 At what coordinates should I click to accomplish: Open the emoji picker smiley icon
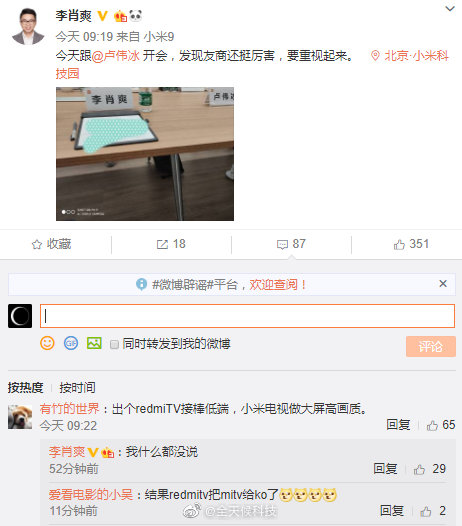pyautogui.click(x=47, y=343)
